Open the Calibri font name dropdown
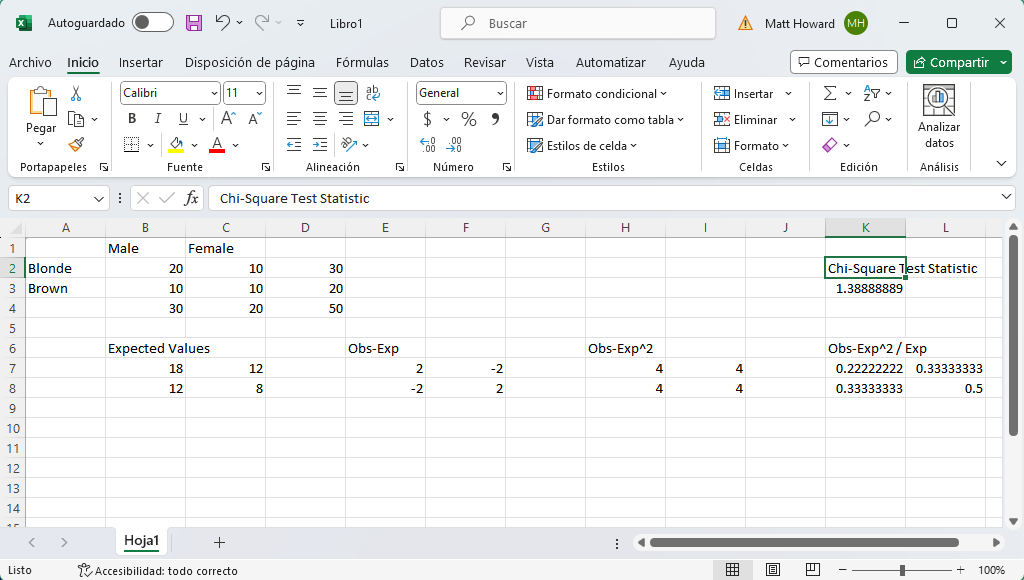1024x580 pixels. (x=214, y=93)
